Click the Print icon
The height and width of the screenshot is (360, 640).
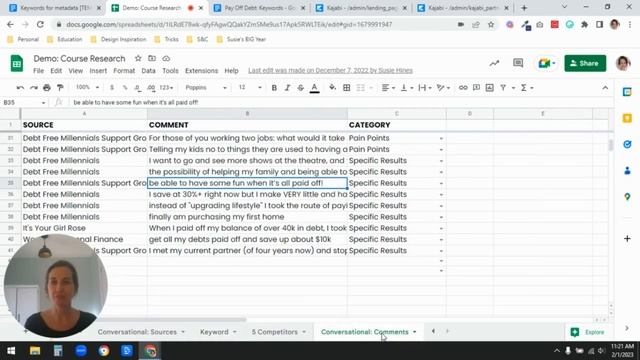point(47,88)
